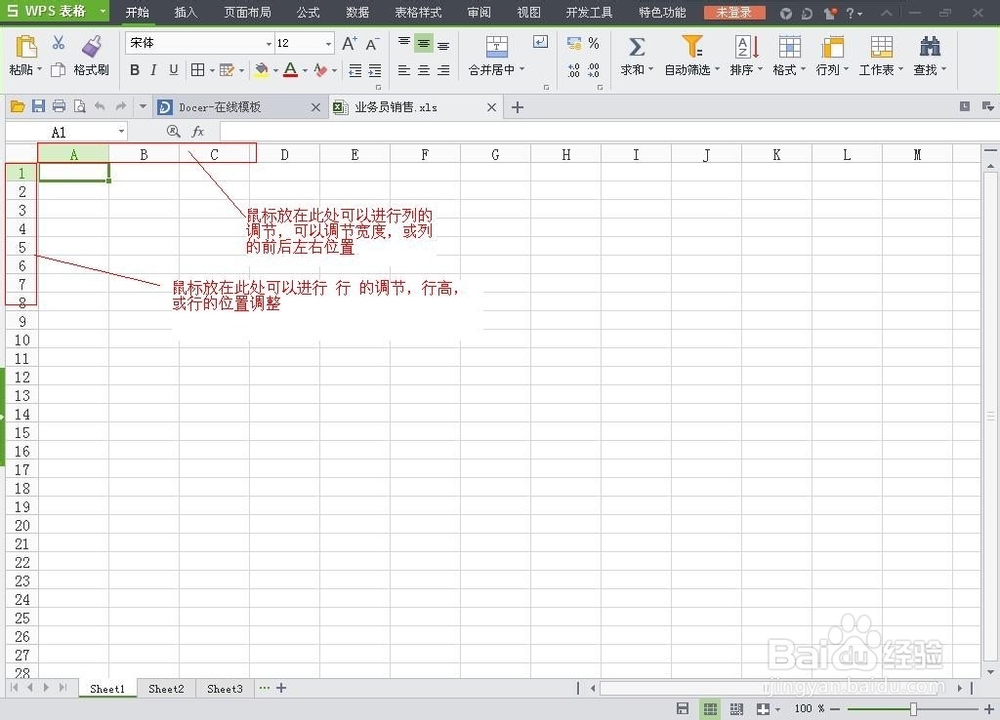This screenshot has height=720, width=1000.
Task: Click the wrap text icon
Action: tap(540, 42)
